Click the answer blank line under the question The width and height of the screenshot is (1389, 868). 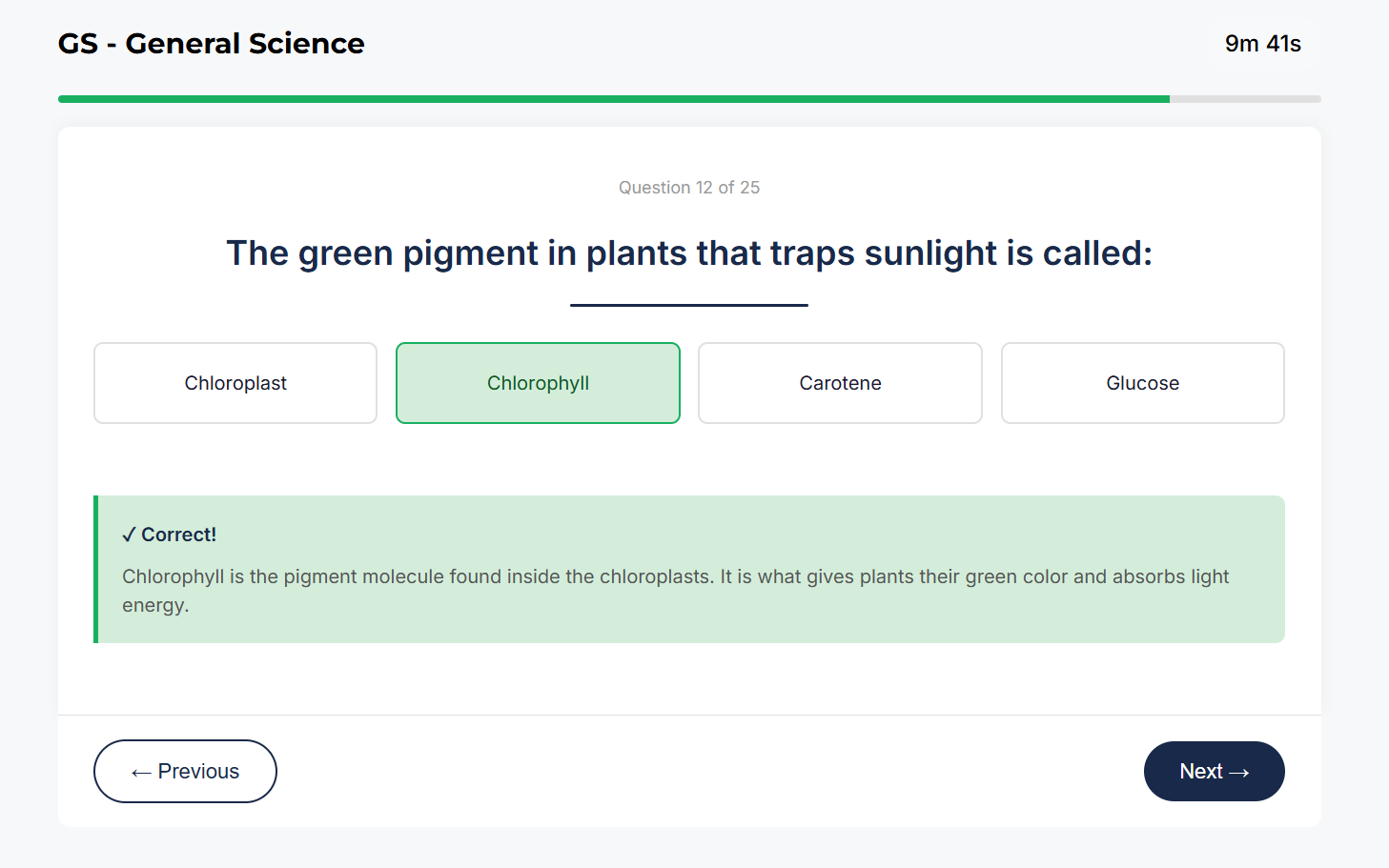tap(688, 305)
